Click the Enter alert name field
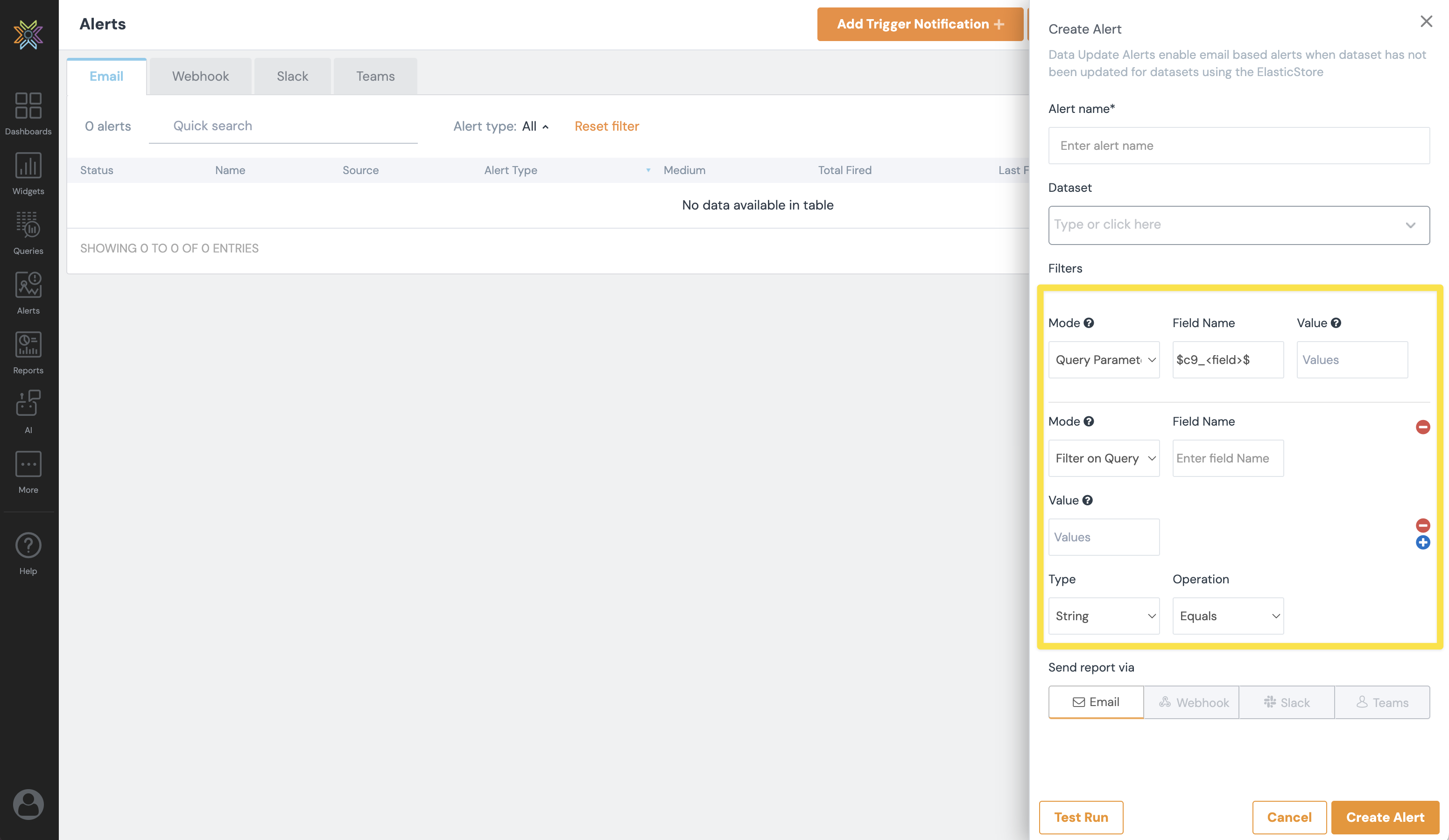Screen dimensions: 1449x840 1238,146
